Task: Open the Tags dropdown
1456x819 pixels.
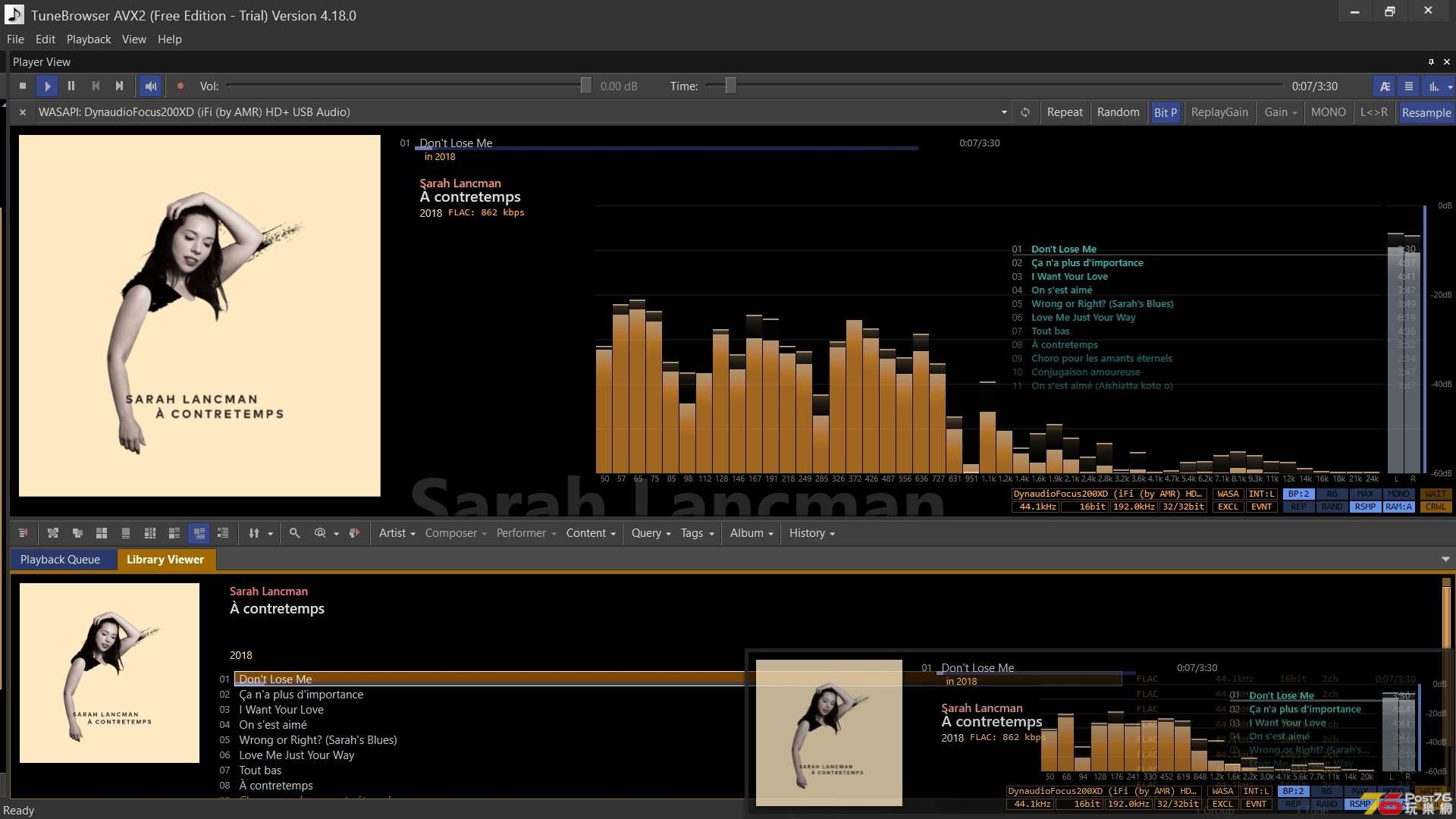Action: tap(697, 533)
